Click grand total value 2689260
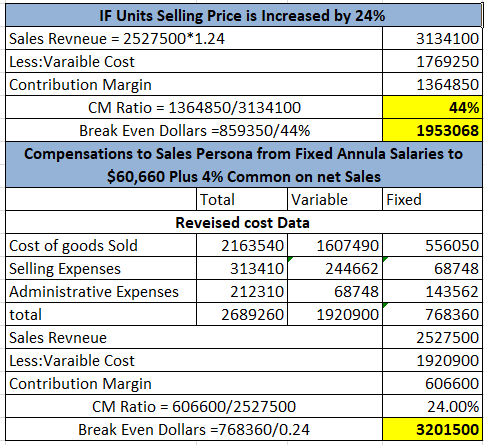 (x=242, y=314)
